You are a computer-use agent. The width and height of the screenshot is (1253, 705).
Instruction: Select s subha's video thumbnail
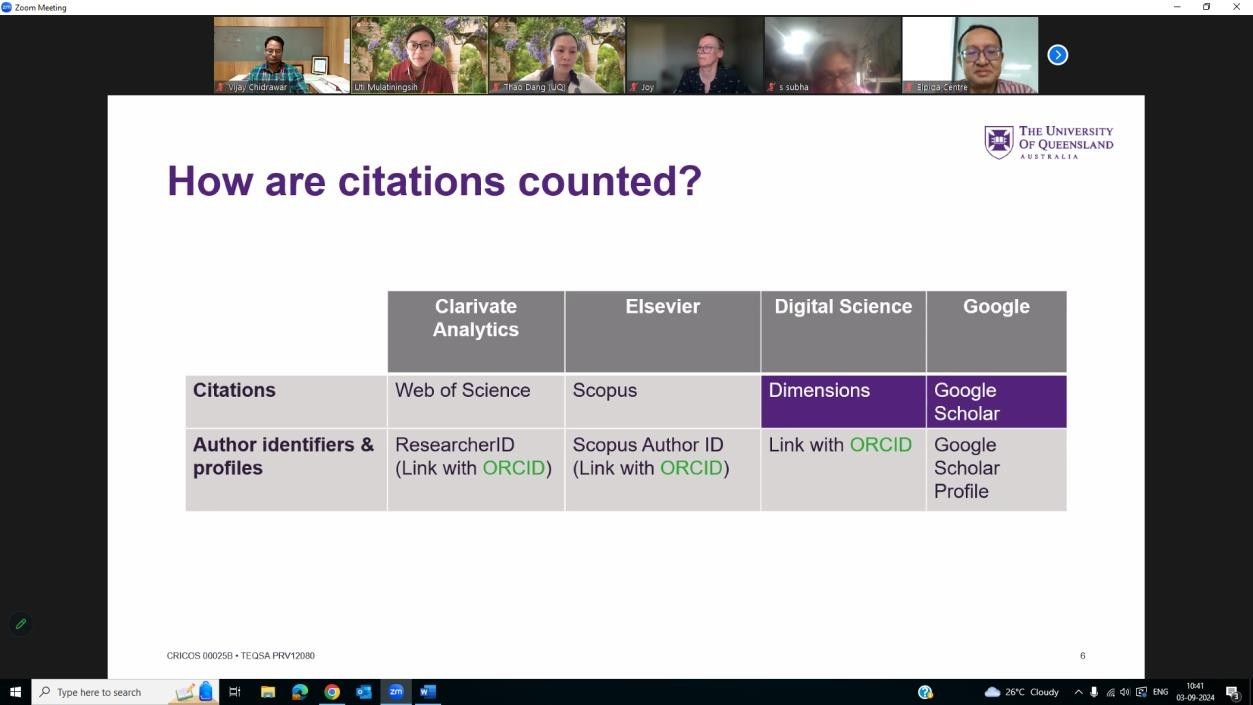tap(833, 55)
